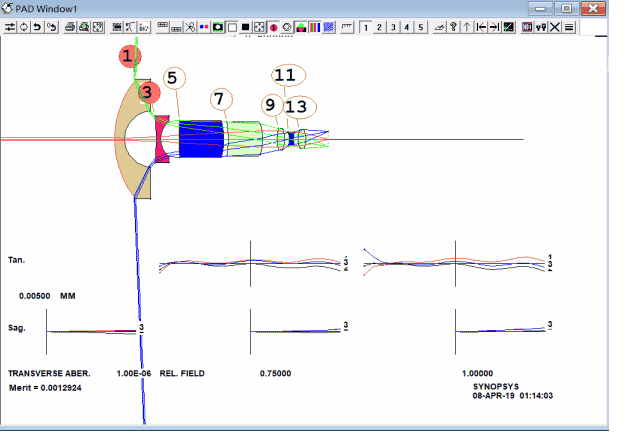627x442 pixels.
Task: Click surface label 7 on lens drawing
Action: (x=221, y=99)
